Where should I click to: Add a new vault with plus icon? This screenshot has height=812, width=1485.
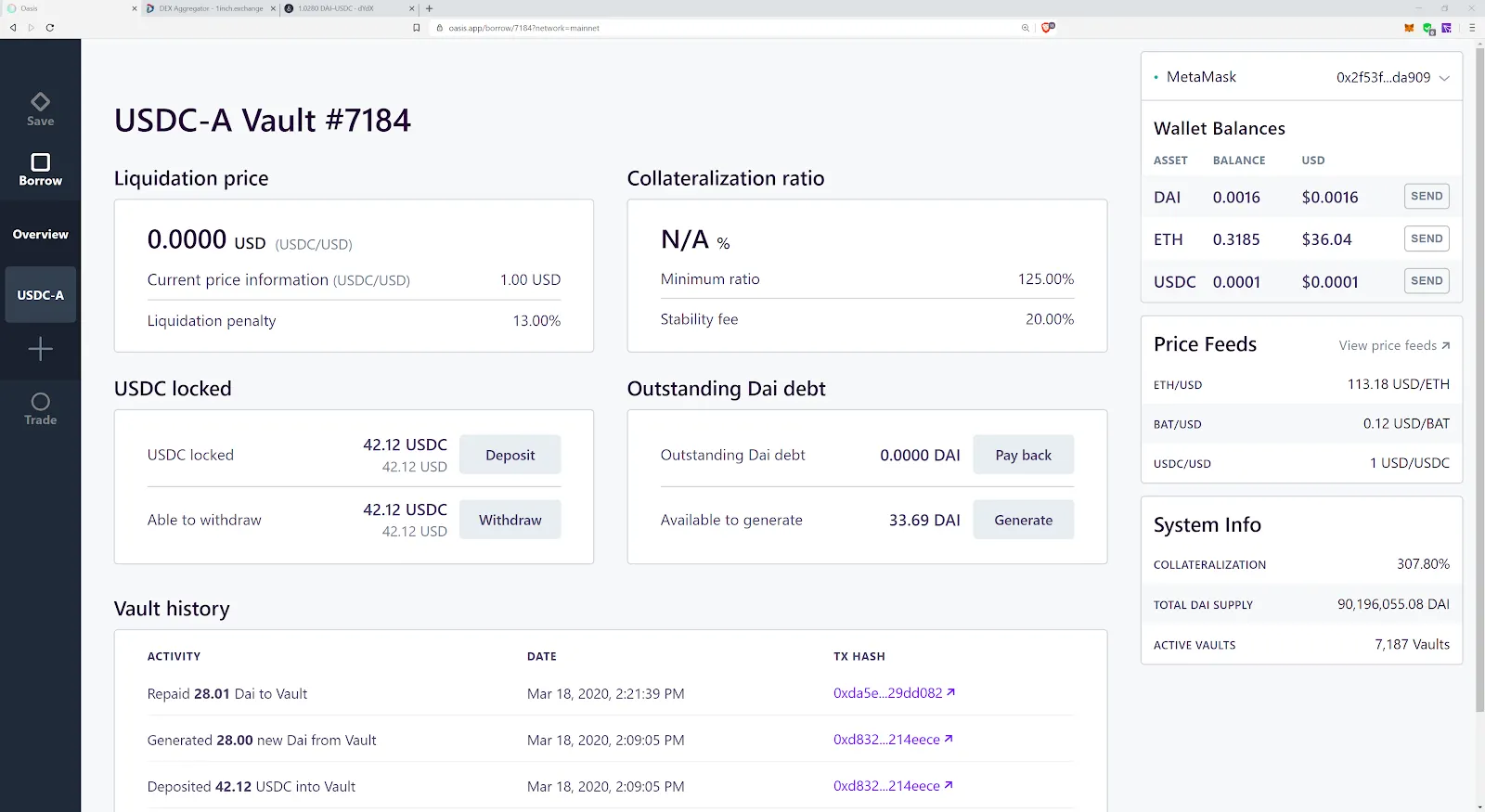[x=40, y=349]
